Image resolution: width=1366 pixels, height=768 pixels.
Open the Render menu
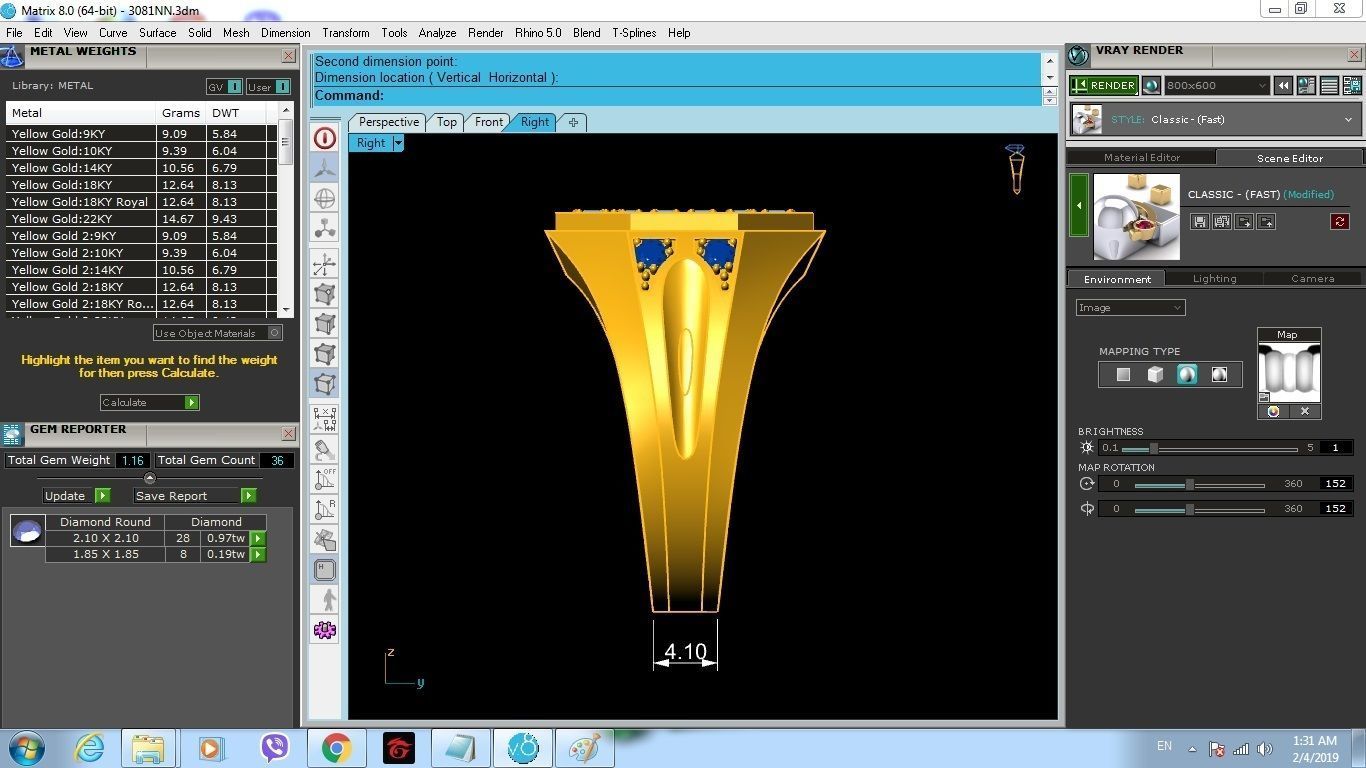coord(486,33)
